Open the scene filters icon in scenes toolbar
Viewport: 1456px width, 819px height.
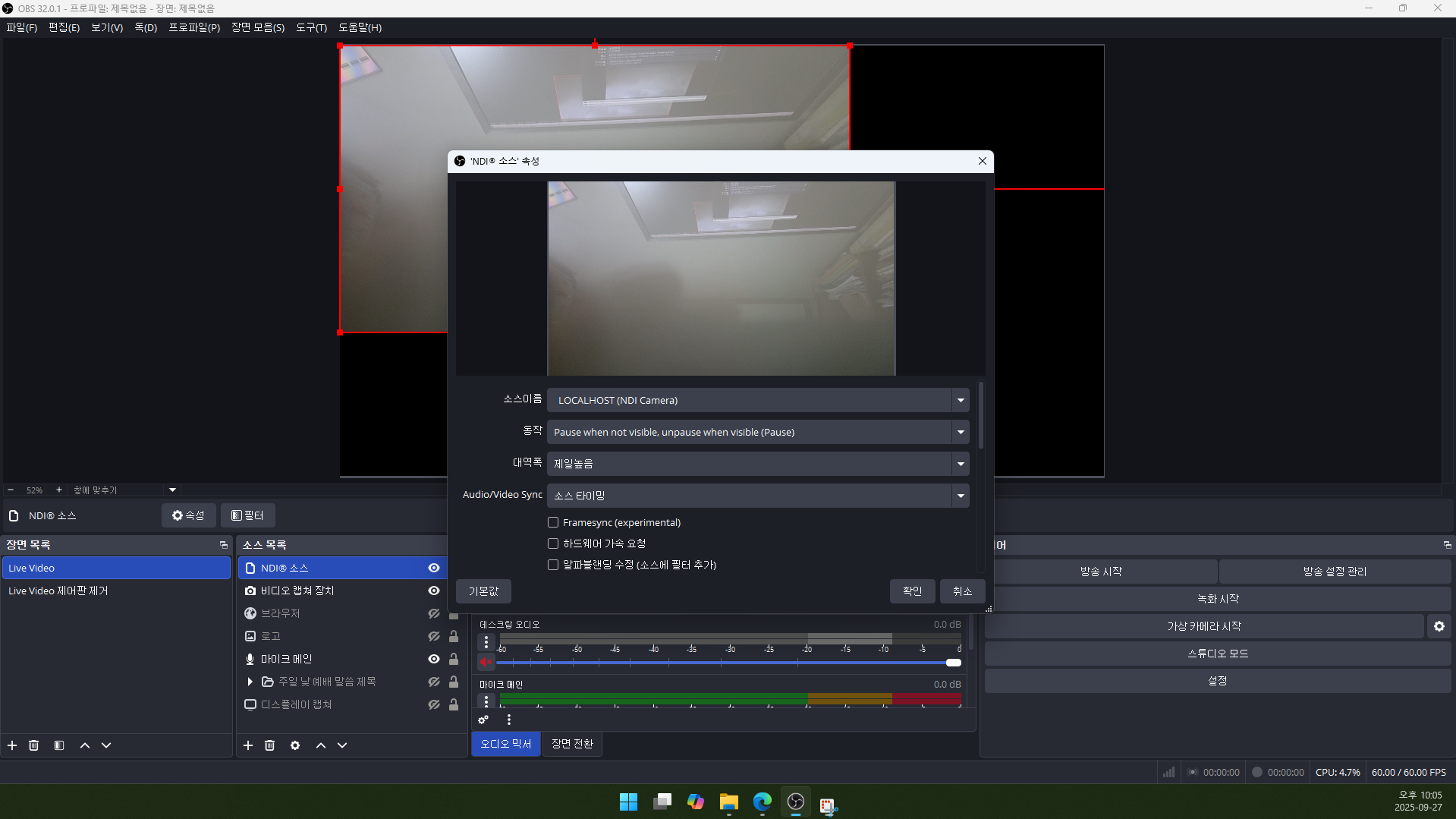click(x=59, y=745)
